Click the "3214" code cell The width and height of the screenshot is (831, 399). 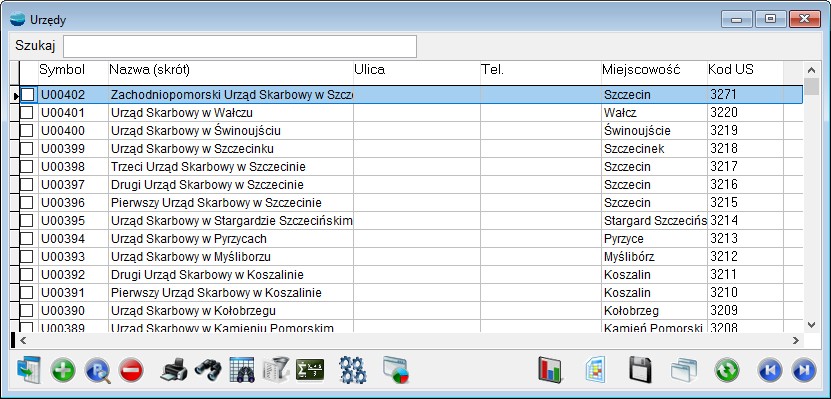pos(745,221)
